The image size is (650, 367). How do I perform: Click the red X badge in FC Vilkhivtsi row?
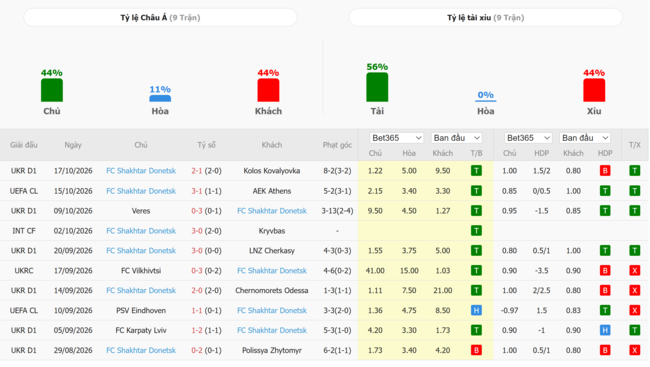[x=635, y=270]
